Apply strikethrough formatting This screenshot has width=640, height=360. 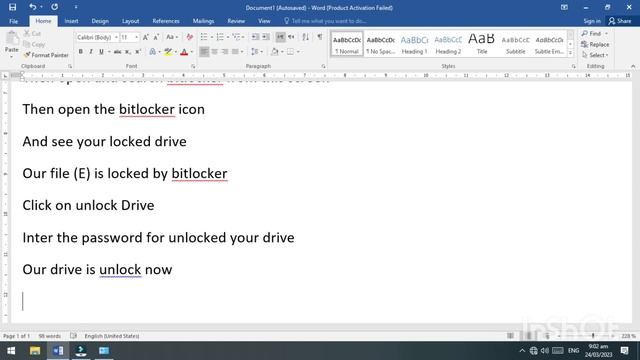click(117, 52)
